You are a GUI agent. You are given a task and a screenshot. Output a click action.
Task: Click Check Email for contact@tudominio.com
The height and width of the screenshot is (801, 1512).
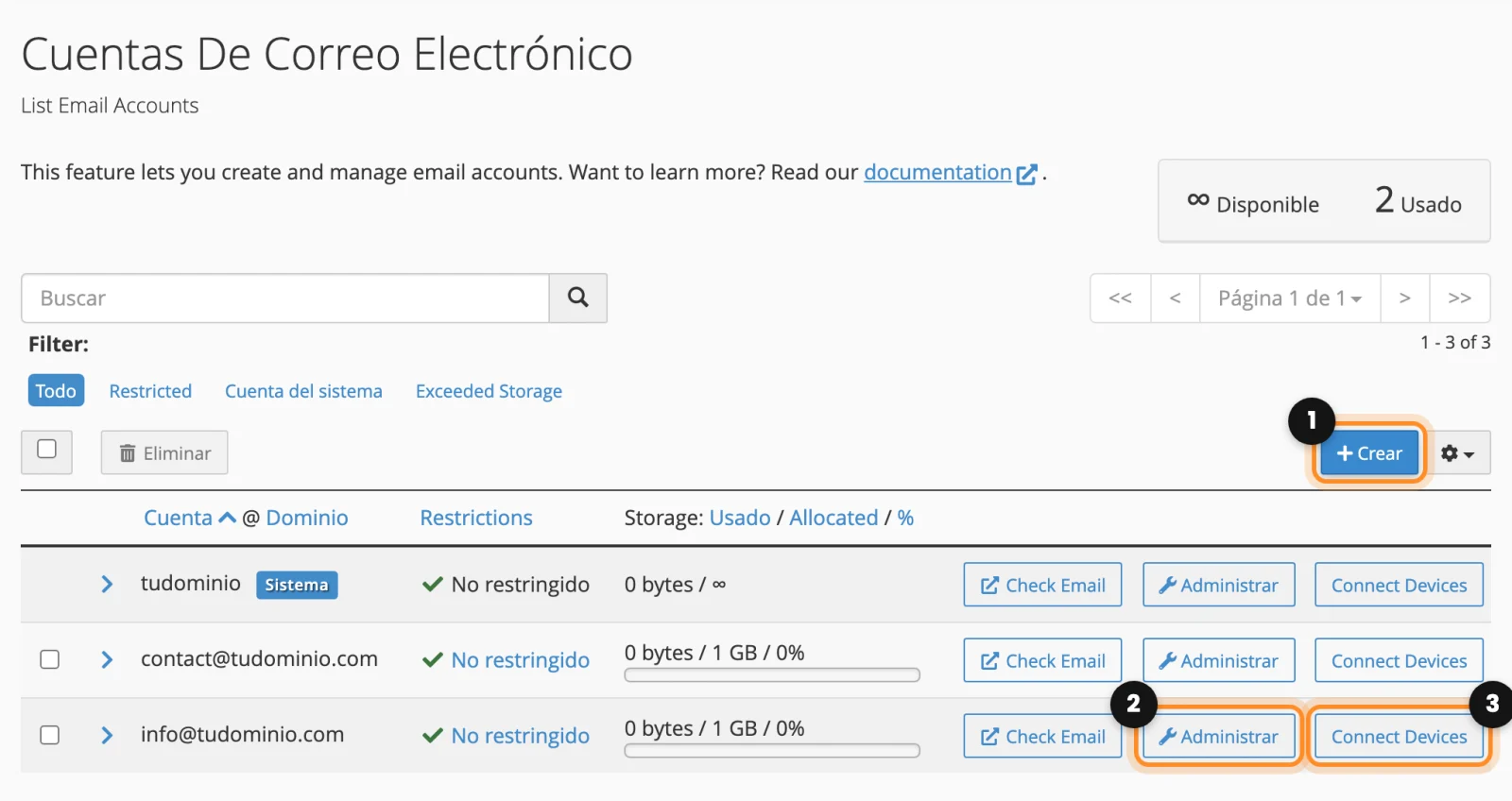point(1042,660)
